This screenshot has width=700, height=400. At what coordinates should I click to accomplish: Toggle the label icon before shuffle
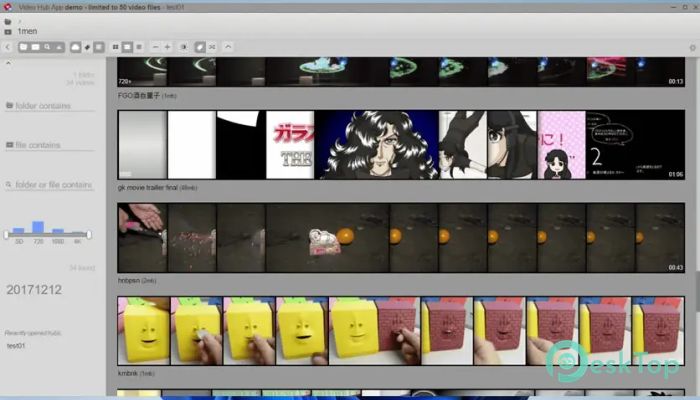(x=200, y=47)
